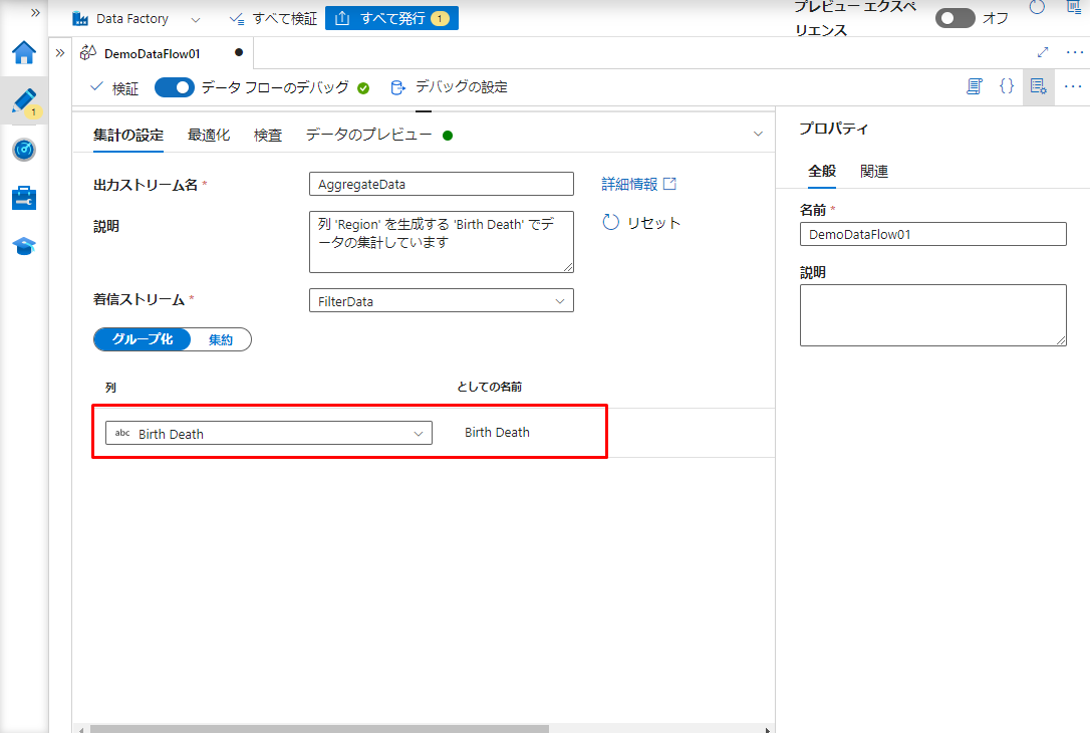Open the Learning Center graduation cap icon
This screenshot has width=1090, height=733.
point(24,247)
